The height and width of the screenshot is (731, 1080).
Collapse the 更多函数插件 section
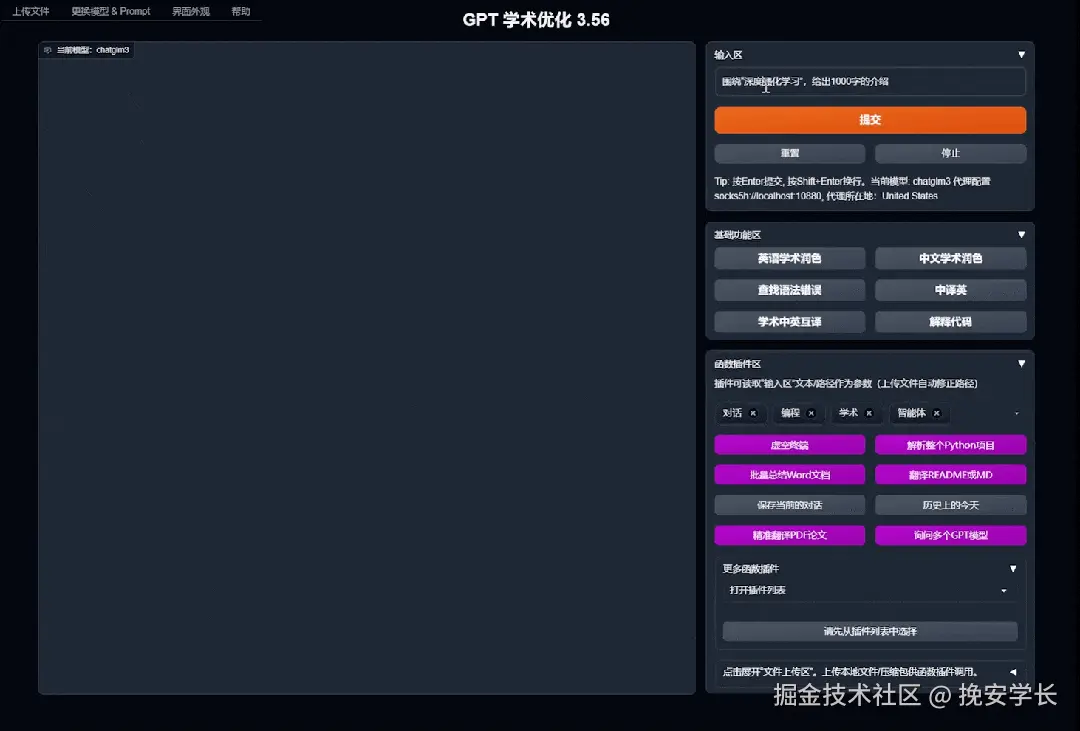click(x=1013, y=568)
